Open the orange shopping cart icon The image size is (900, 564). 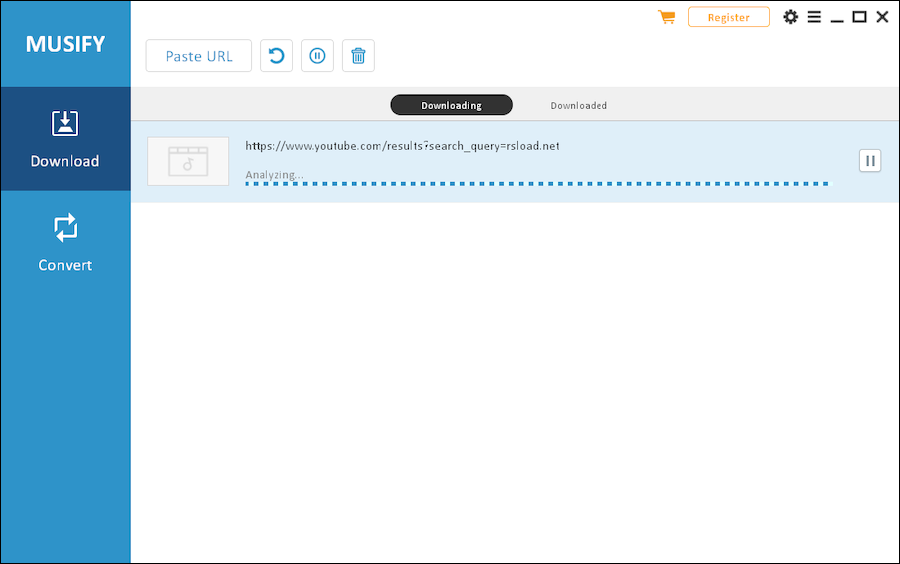pyautogui.click(x=667, y=17)
